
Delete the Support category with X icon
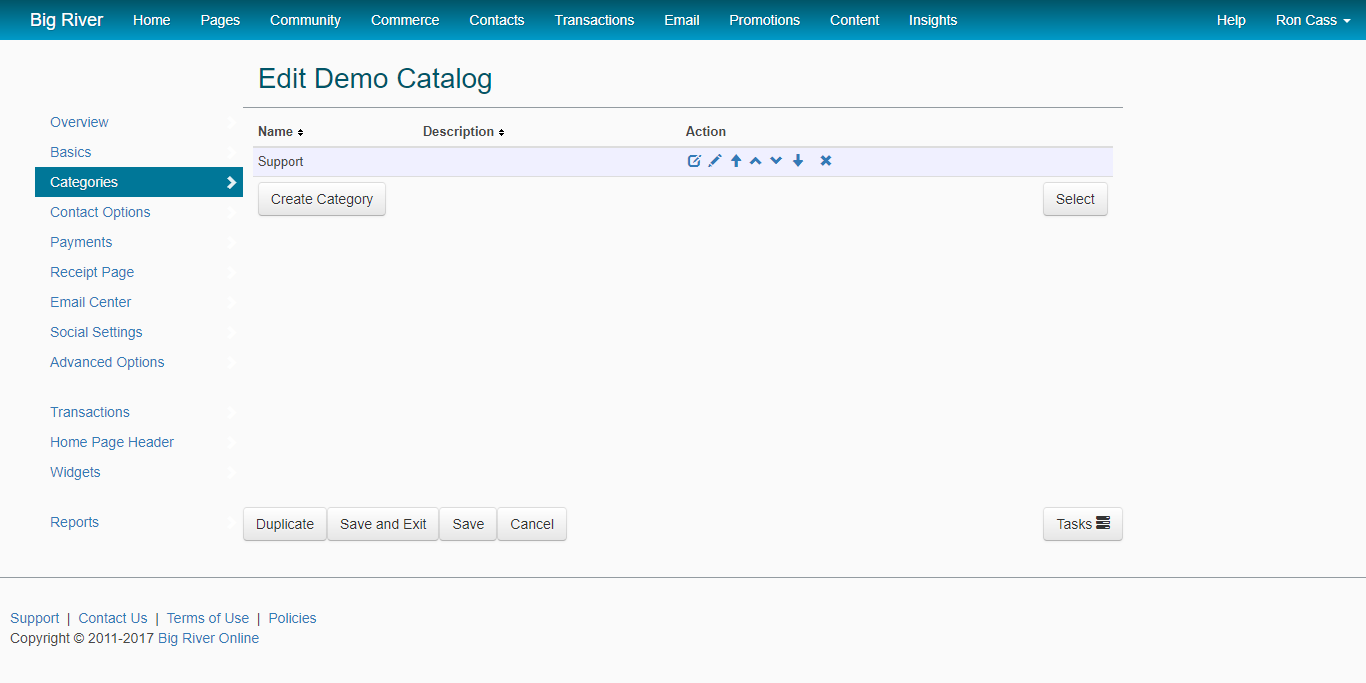[826, 161]
